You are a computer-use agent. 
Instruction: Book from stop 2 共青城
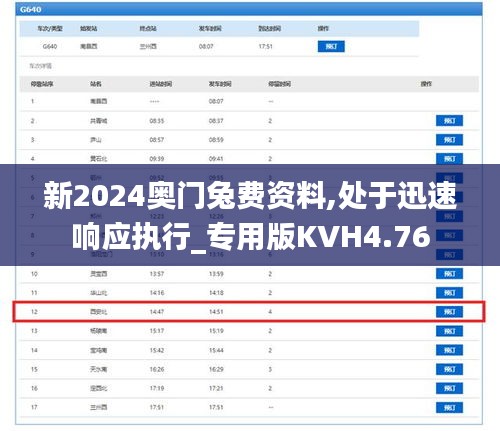pos(449,121)
